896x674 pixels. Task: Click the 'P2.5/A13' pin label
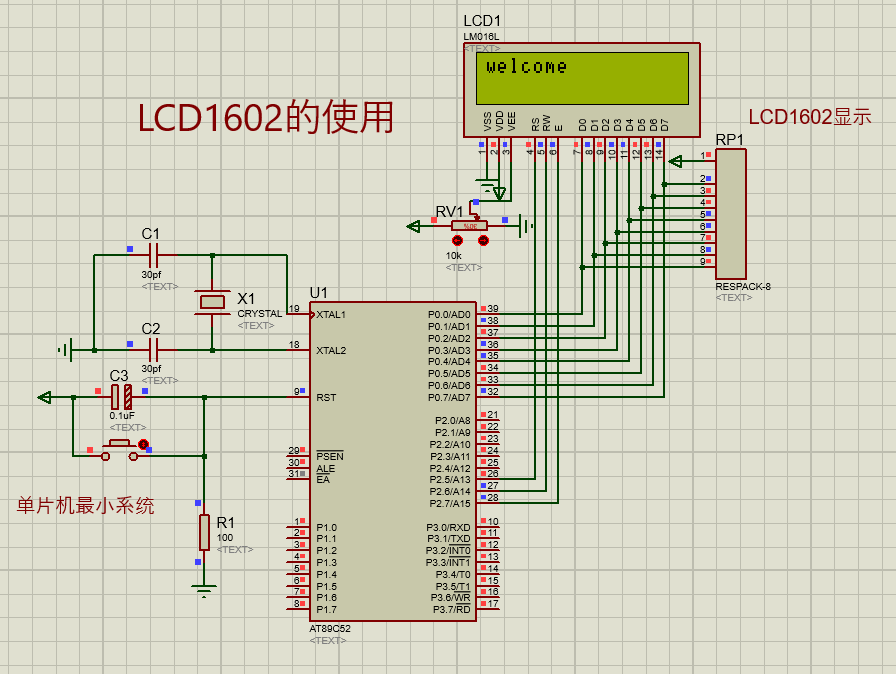point(450,480)
